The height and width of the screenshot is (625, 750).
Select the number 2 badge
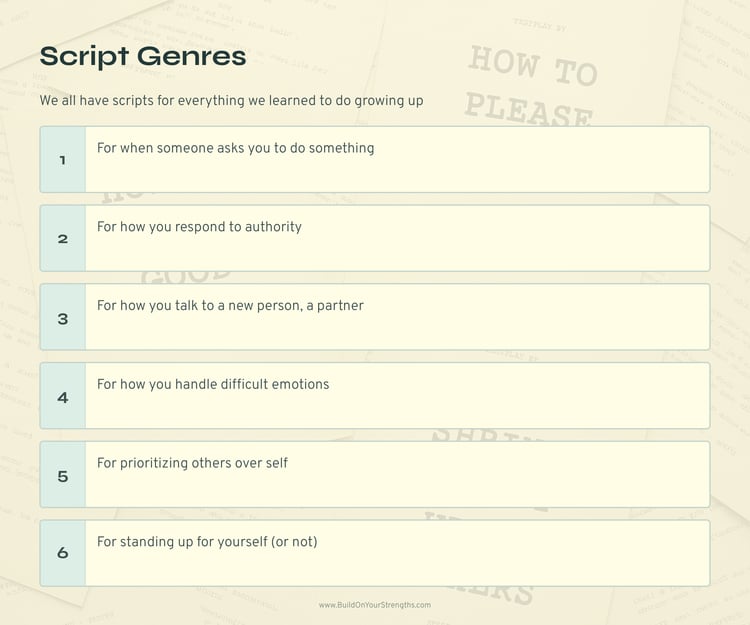63,239
